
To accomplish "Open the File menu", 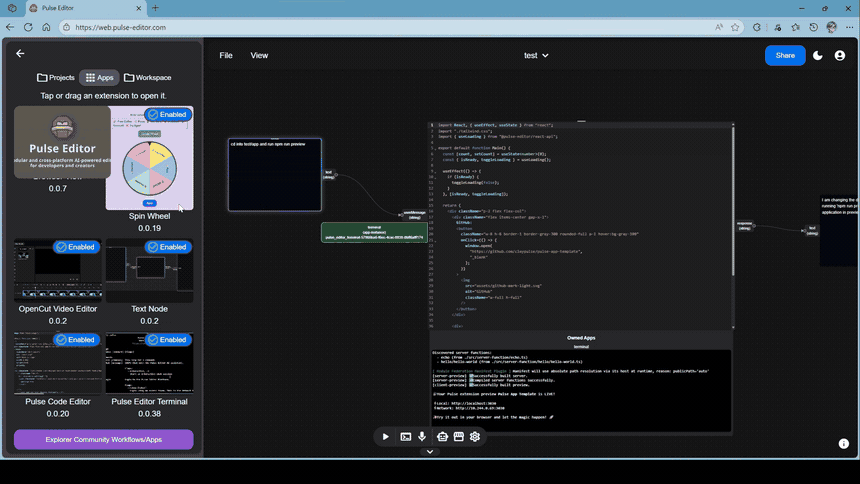I will (226, 56).
